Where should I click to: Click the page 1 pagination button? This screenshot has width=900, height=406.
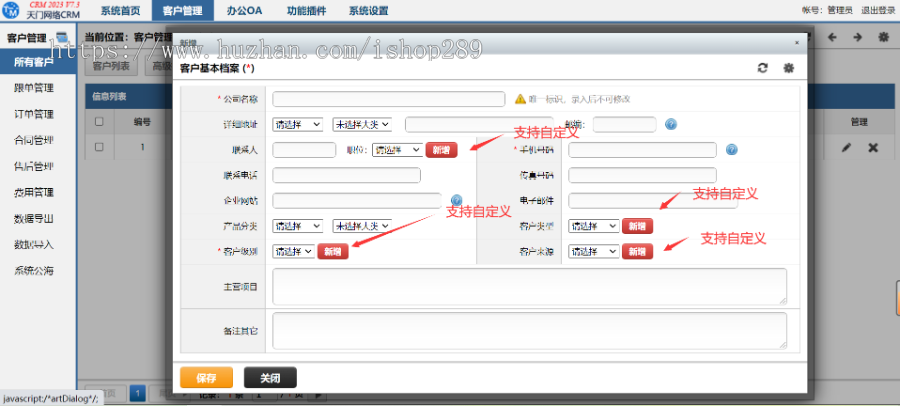coord(137,393)
